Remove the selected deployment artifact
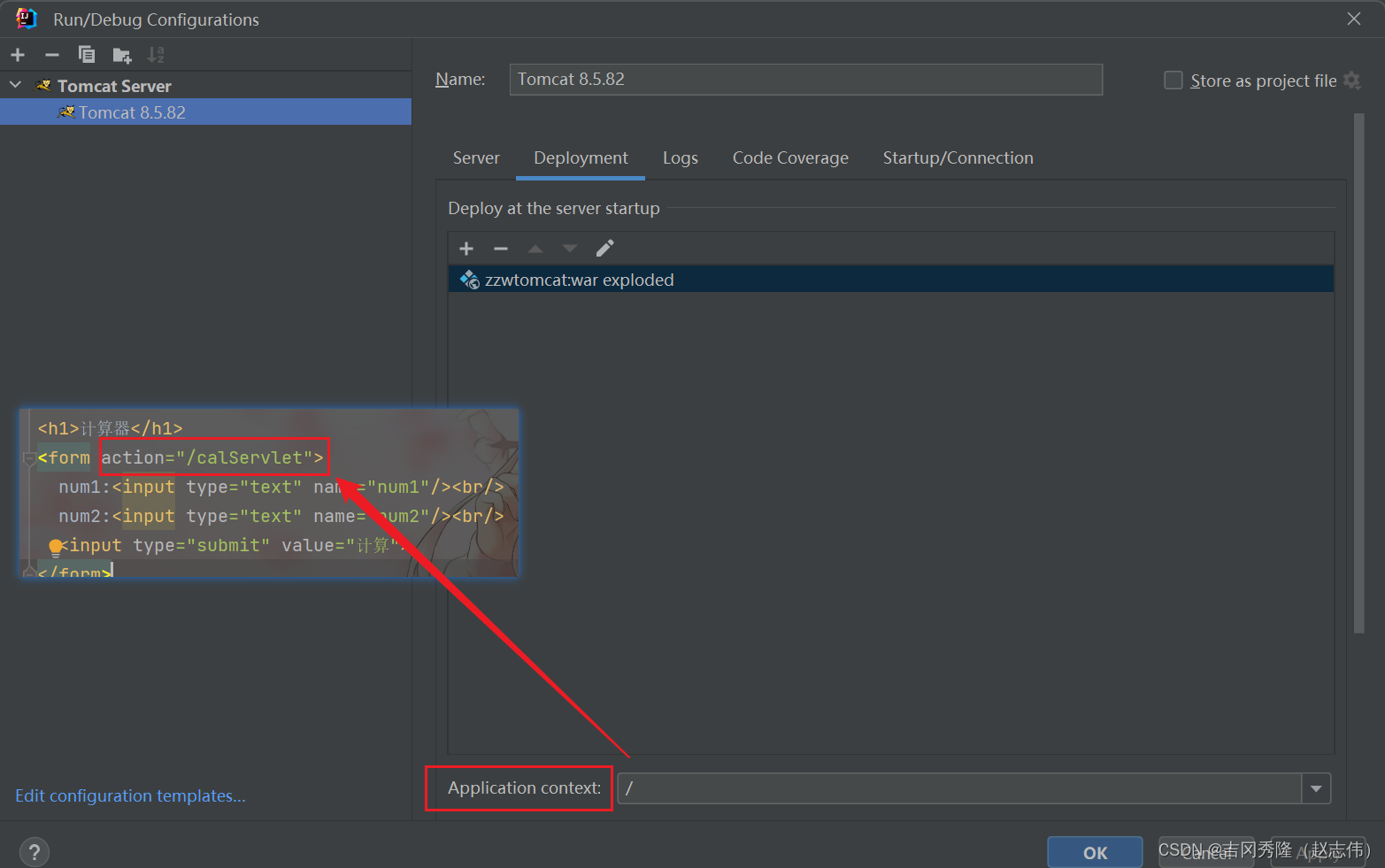This screenshot has width=1385, height=868. [501, 249]
